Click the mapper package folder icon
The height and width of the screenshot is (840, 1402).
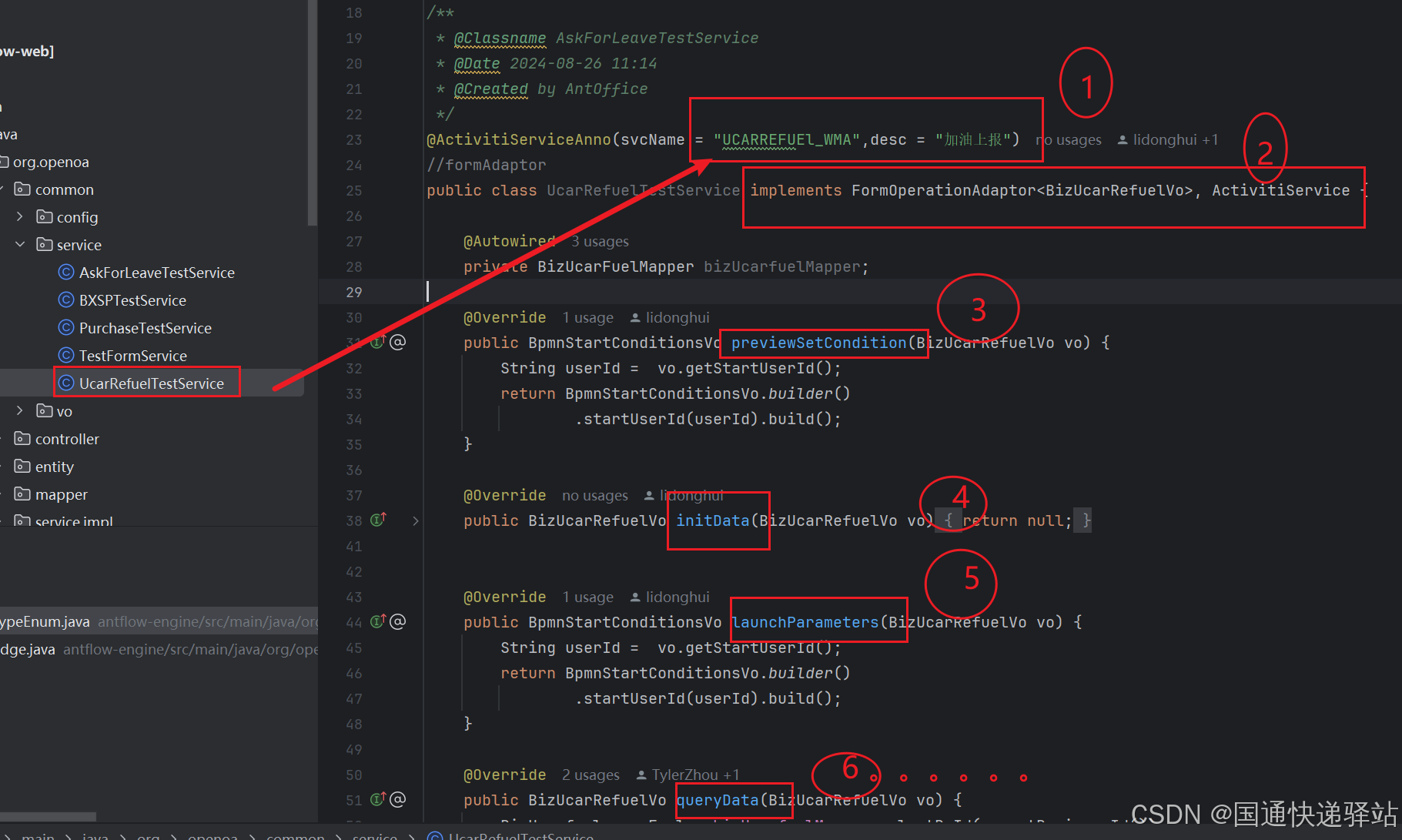[23, 494]
